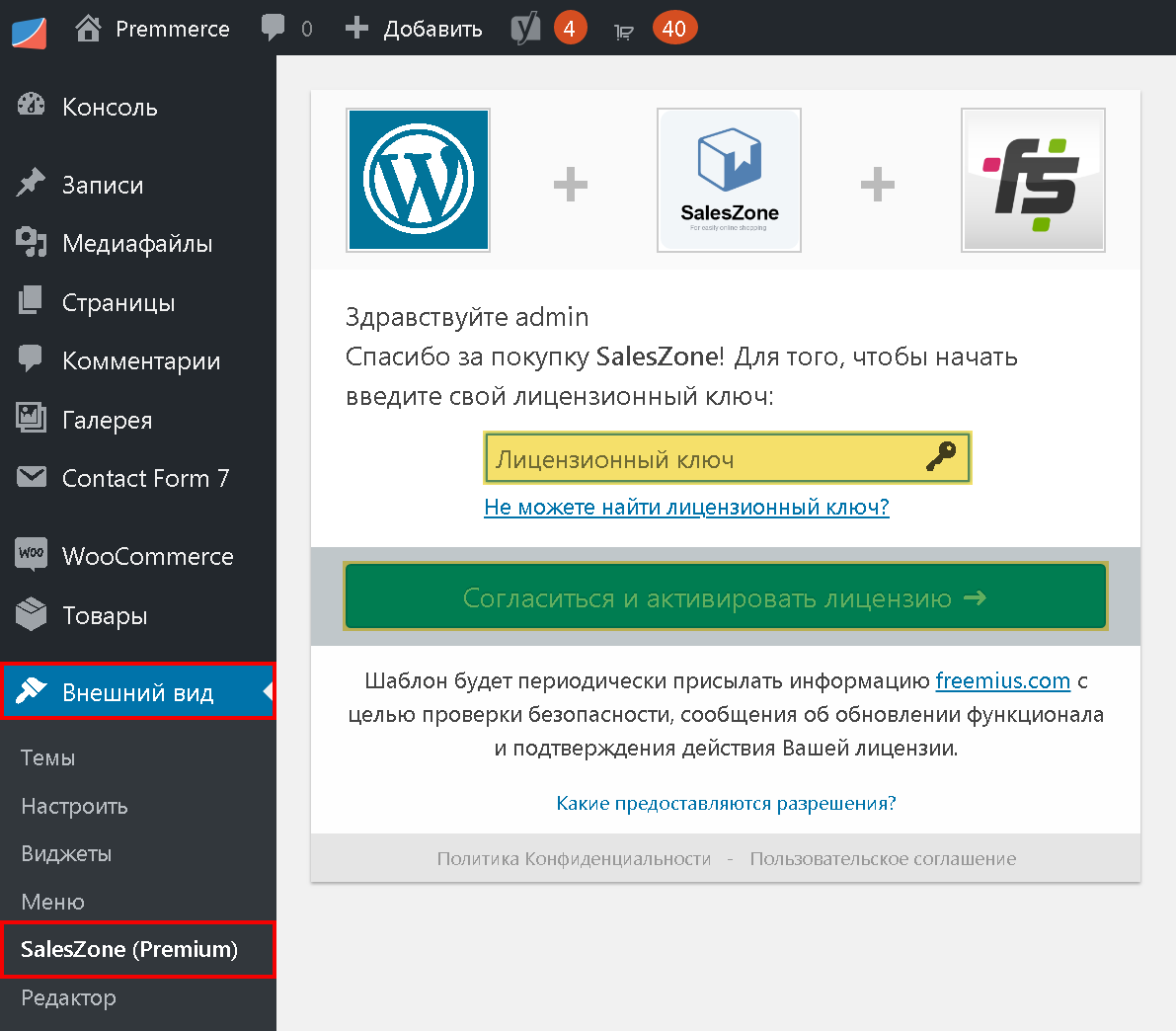1176x1031 pixels.
Task: Click the SalesZone logo thumbnail
Action: pos(729,180)
